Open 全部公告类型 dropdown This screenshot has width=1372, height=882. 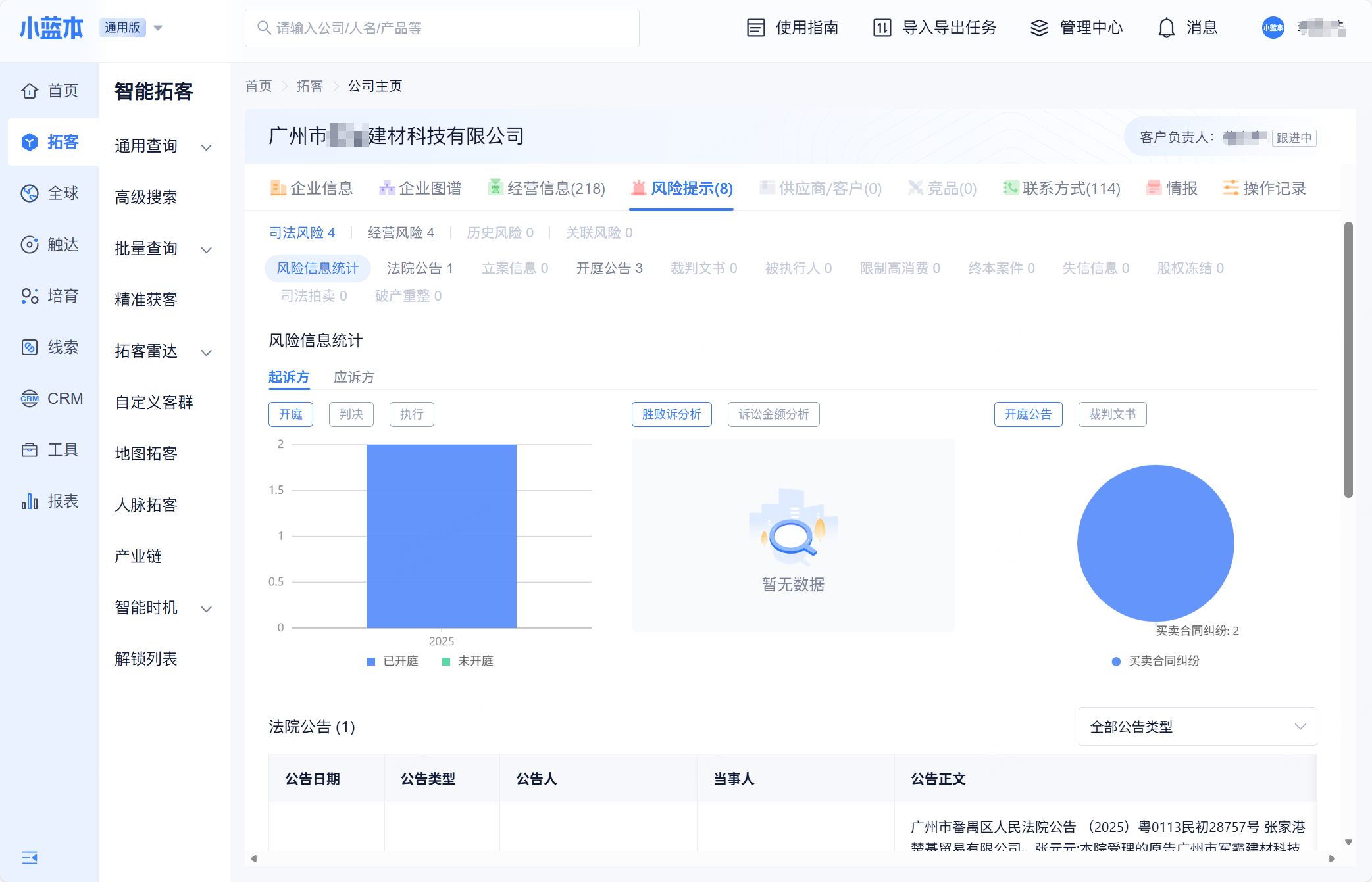point(1197,727)
